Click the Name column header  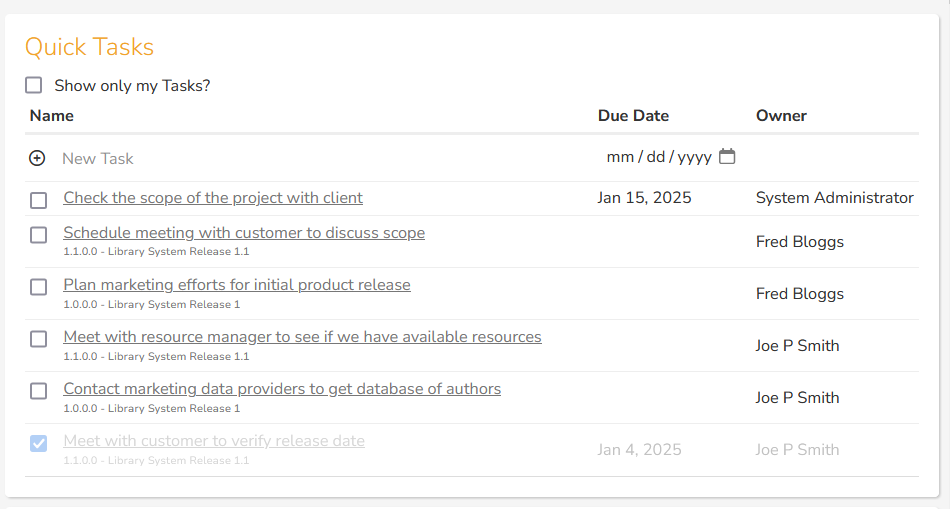pyautogui.click(x=52, y=116)
